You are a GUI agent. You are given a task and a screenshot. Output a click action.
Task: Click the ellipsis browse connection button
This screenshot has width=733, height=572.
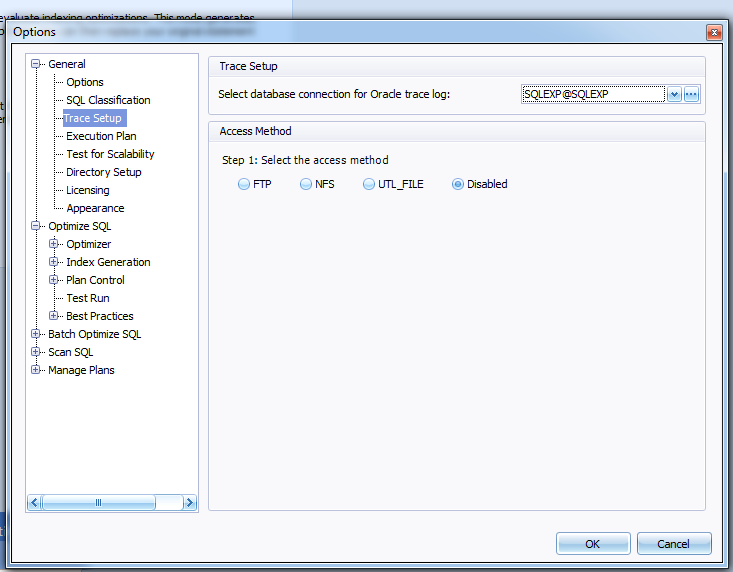coord(691,94)
